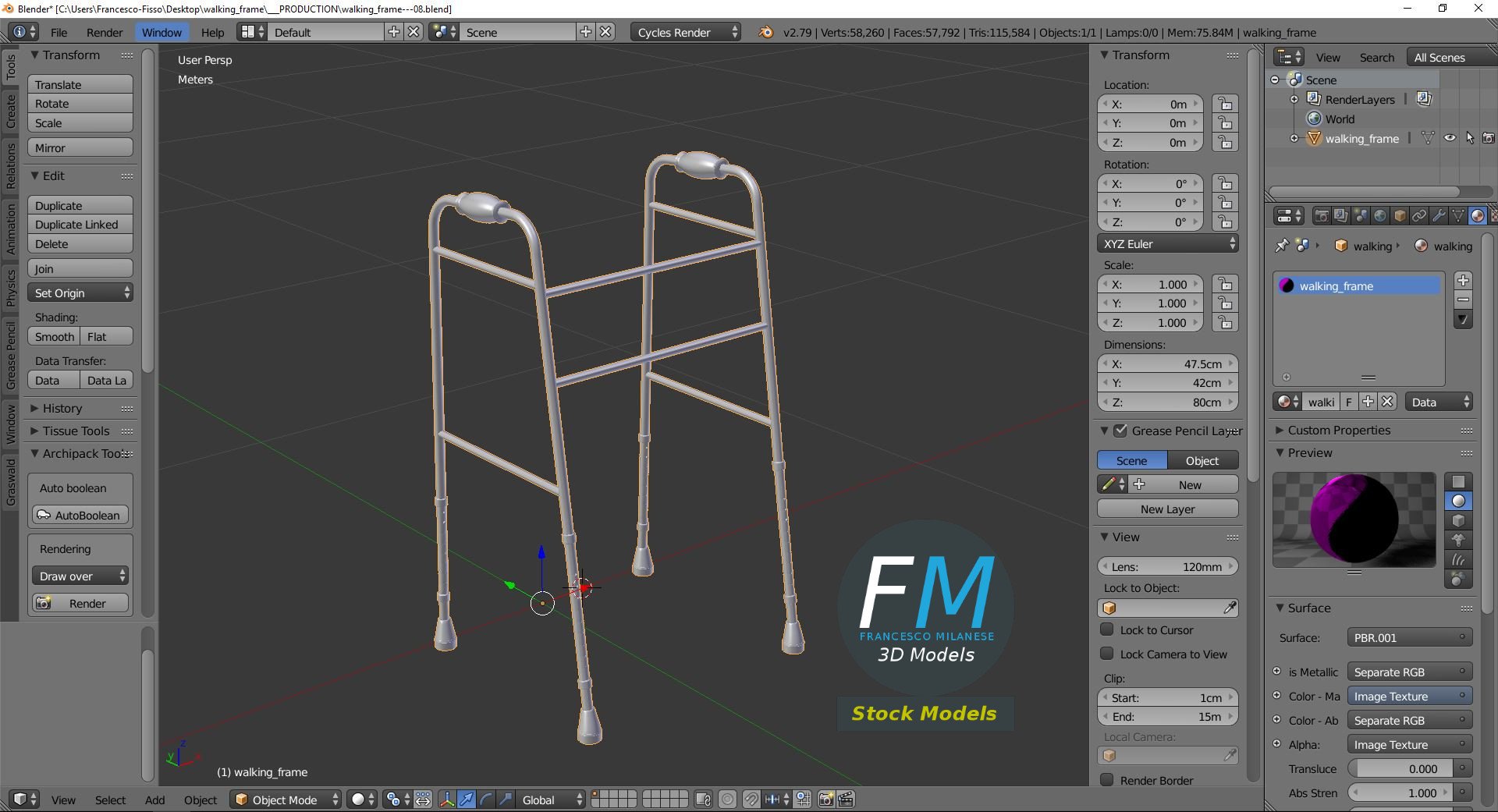Select flat plane material preview type
Viewport: 1498px width, 812px height.
click(1458, 481)
